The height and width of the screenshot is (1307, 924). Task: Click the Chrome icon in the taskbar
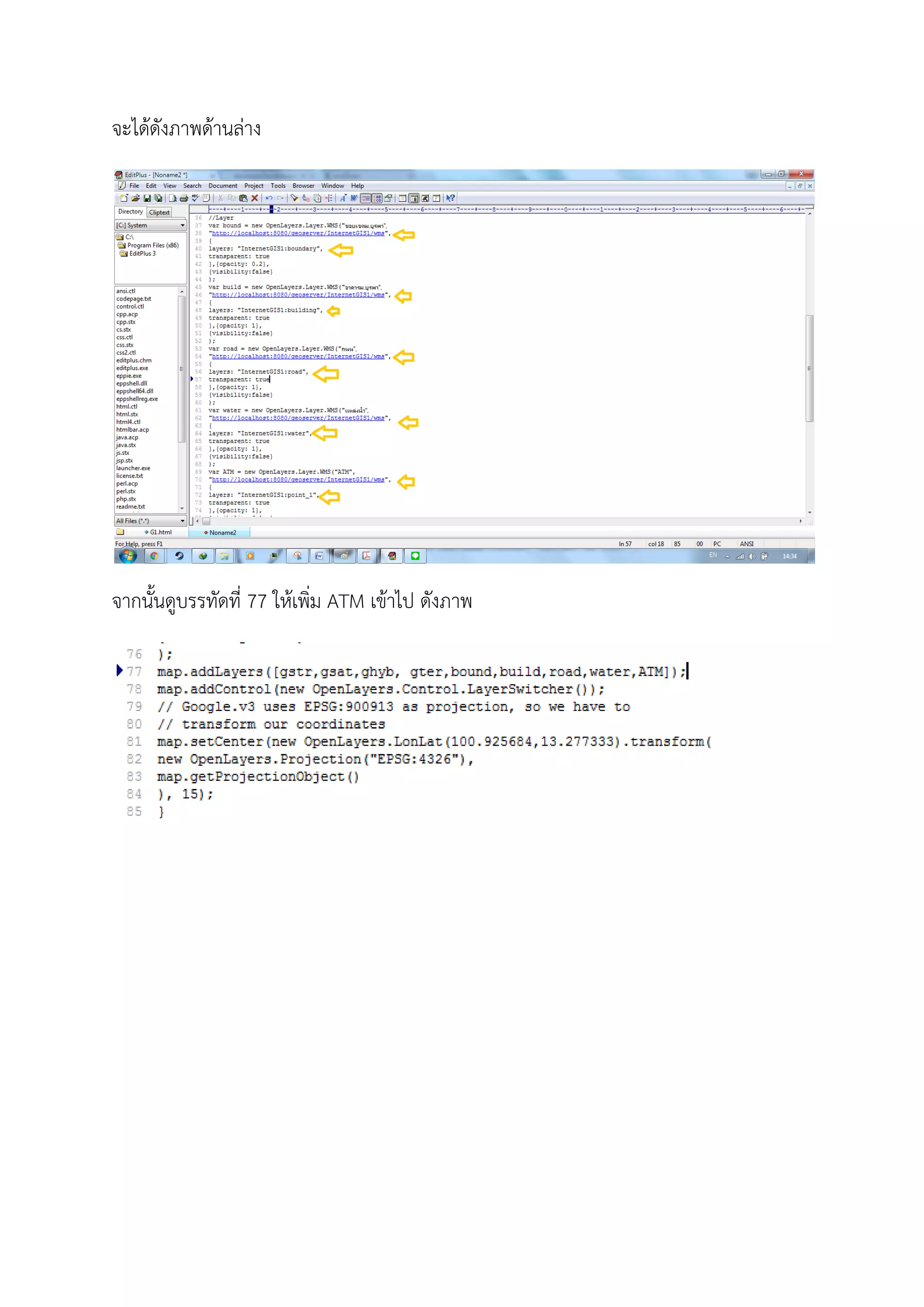coord(153,556)
